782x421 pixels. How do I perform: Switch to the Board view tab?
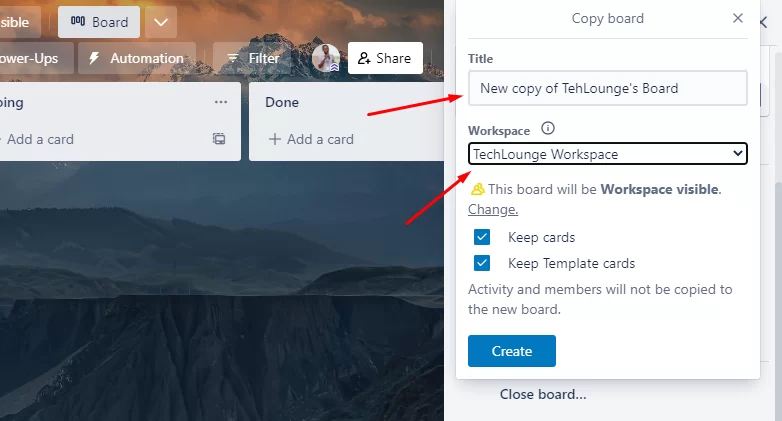(99, 22)
